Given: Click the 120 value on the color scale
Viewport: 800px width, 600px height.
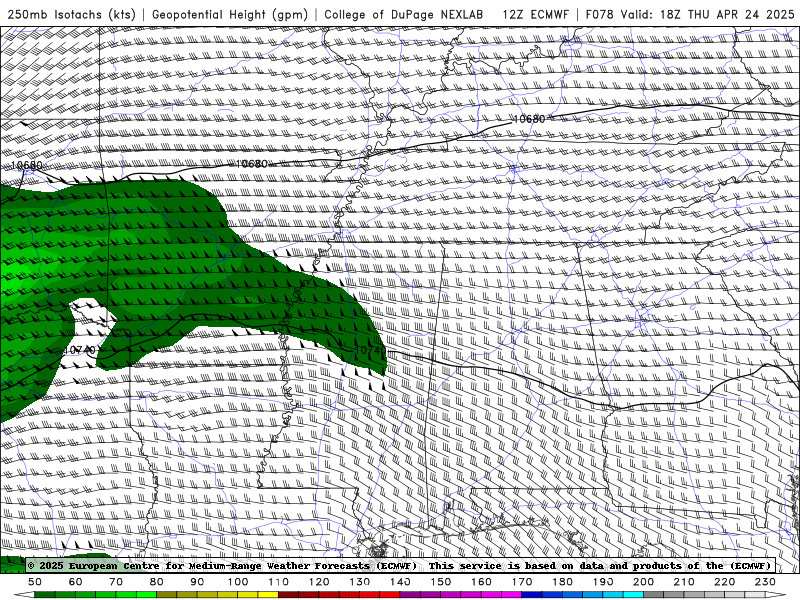Looking at the screenshot, I should tap(319, 582).
